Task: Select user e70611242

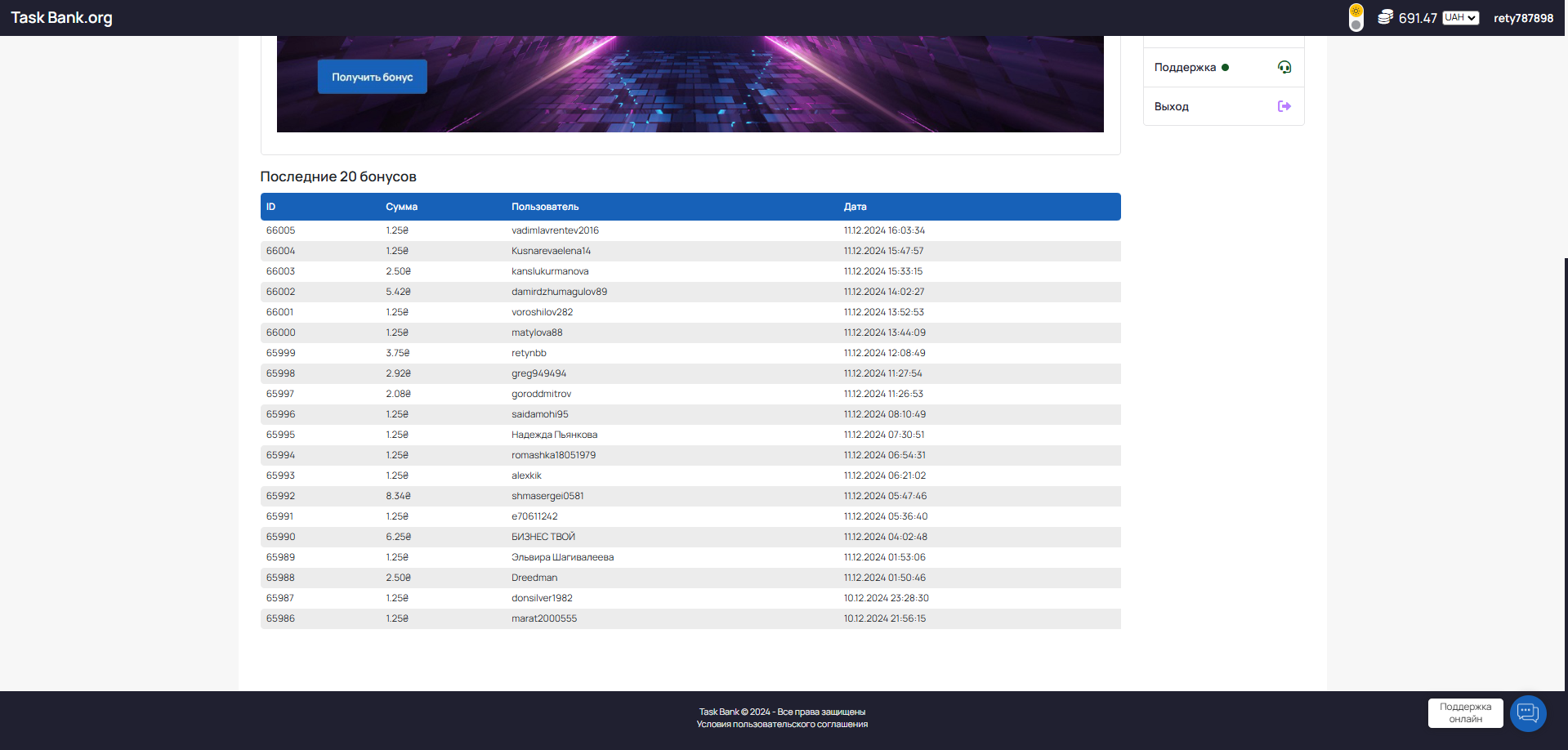Action: [x=534, y=516]
